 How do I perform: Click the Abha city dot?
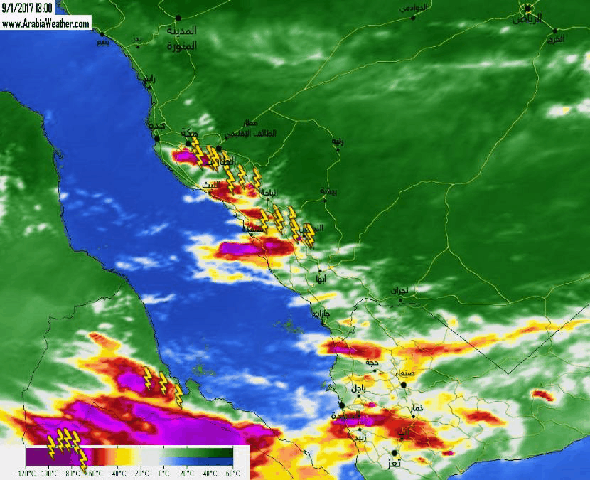[x=320, y=270]
